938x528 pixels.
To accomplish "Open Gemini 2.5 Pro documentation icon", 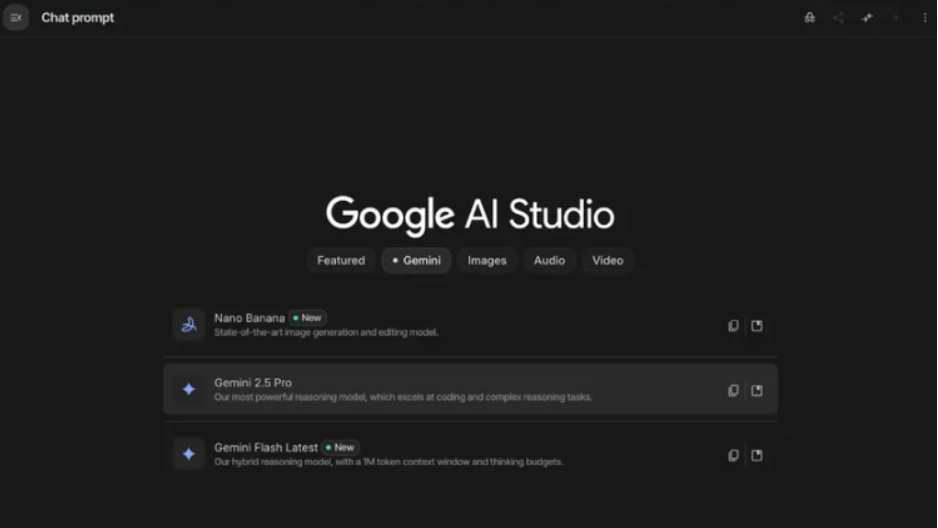I will tap(757, 390).
